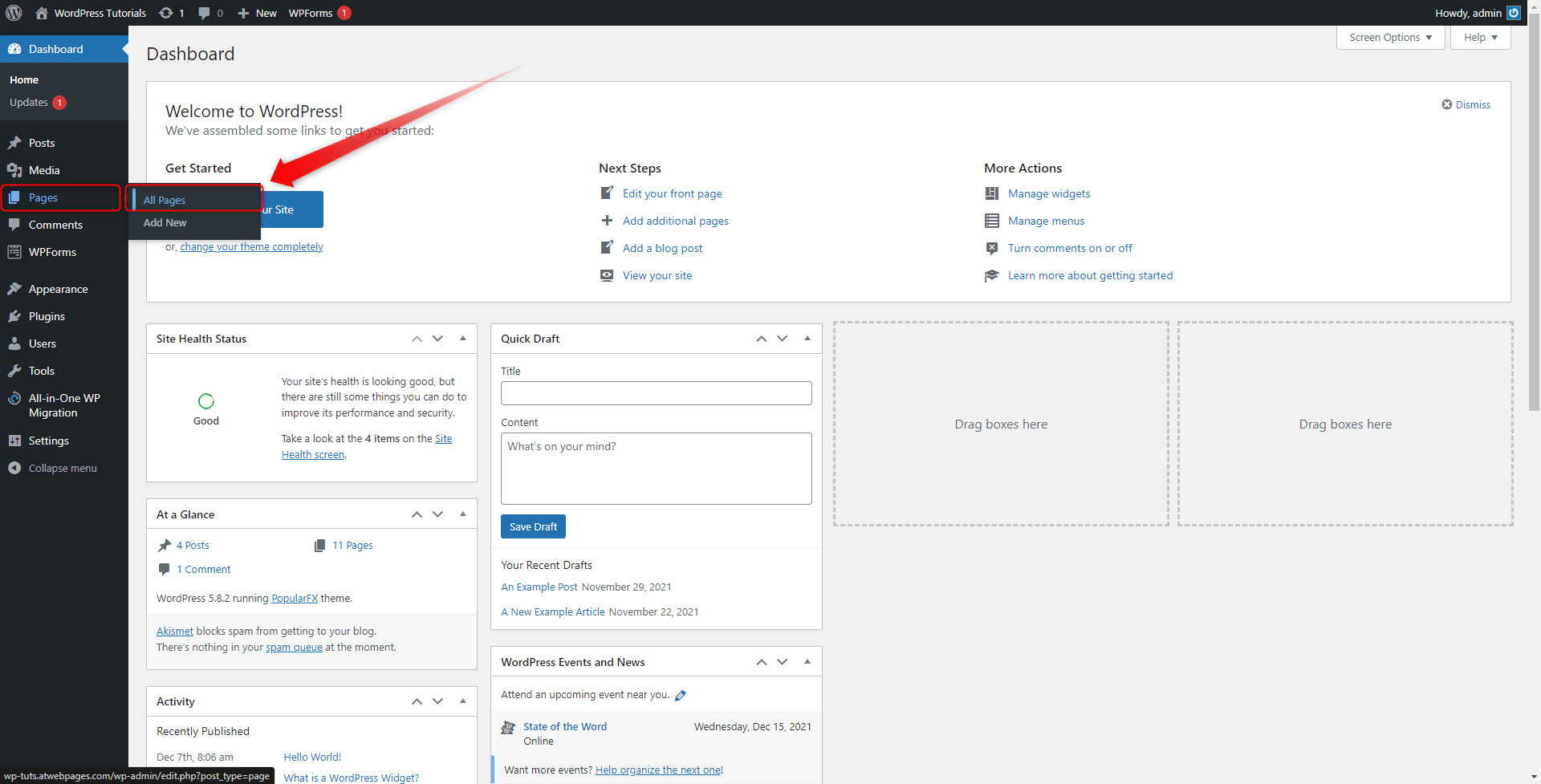Open comments bubble in admin bar
Screen dimensions: 1541x784
point(210,13)
